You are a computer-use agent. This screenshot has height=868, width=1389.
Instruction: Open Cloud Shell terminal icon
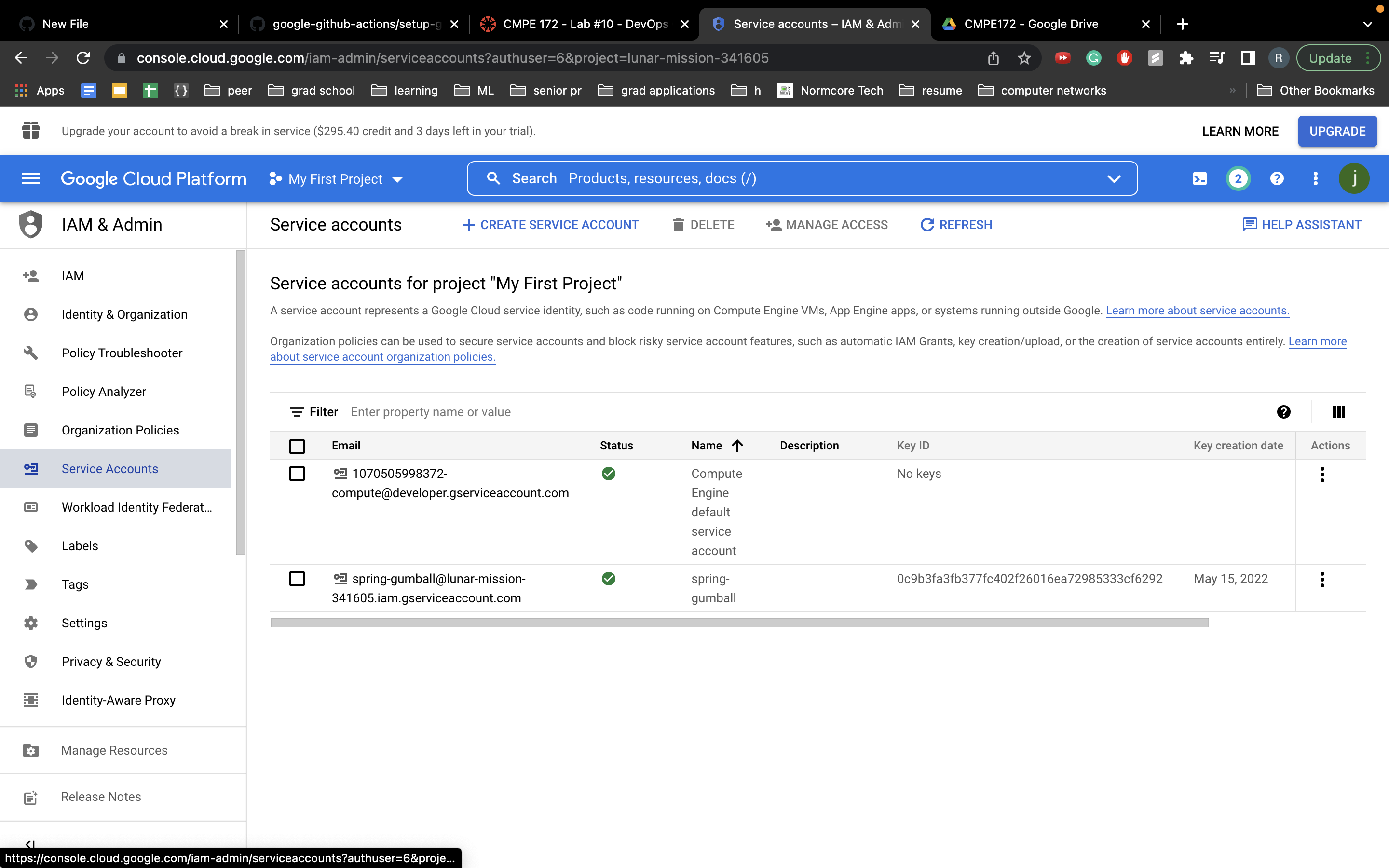point(1199,178)
